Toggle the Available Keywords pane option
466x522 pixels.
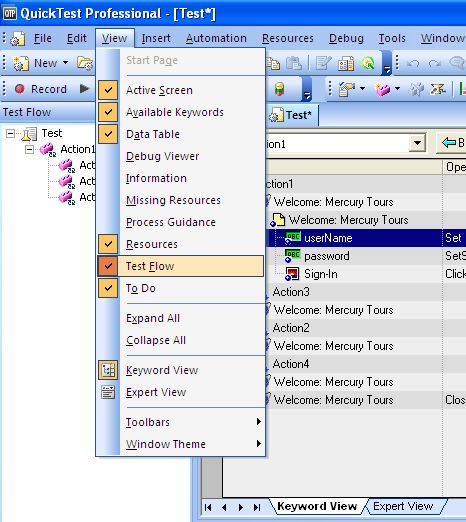tap(108, 112)
